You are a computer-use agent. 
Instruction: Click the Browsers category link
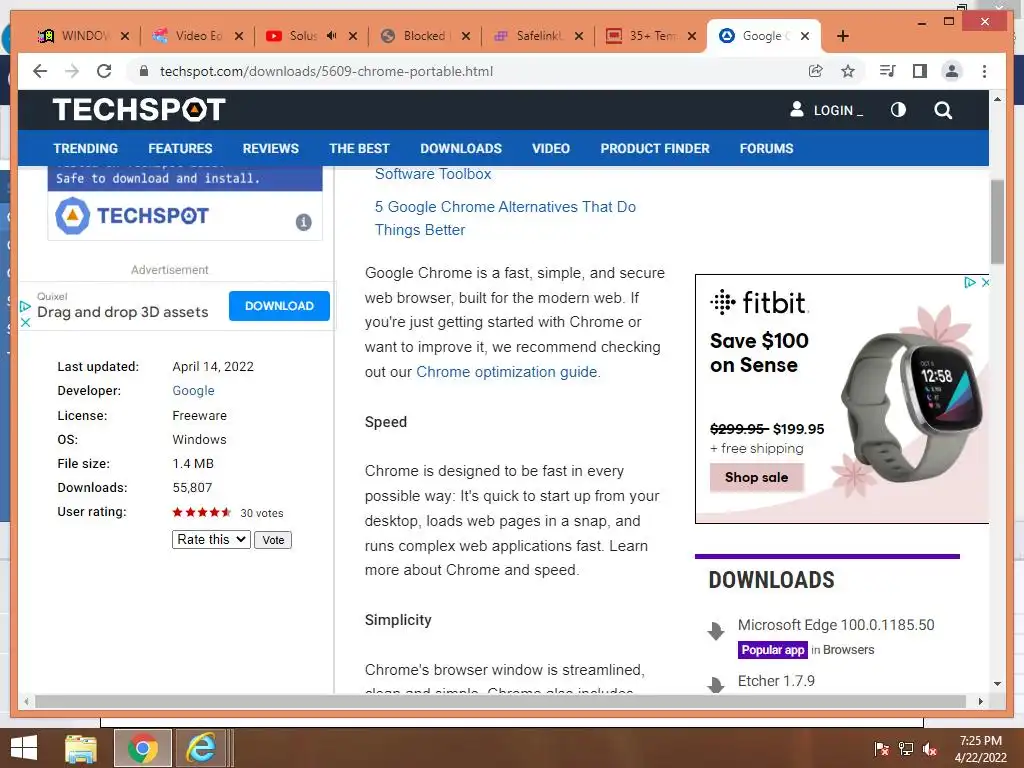click(848, 650)
